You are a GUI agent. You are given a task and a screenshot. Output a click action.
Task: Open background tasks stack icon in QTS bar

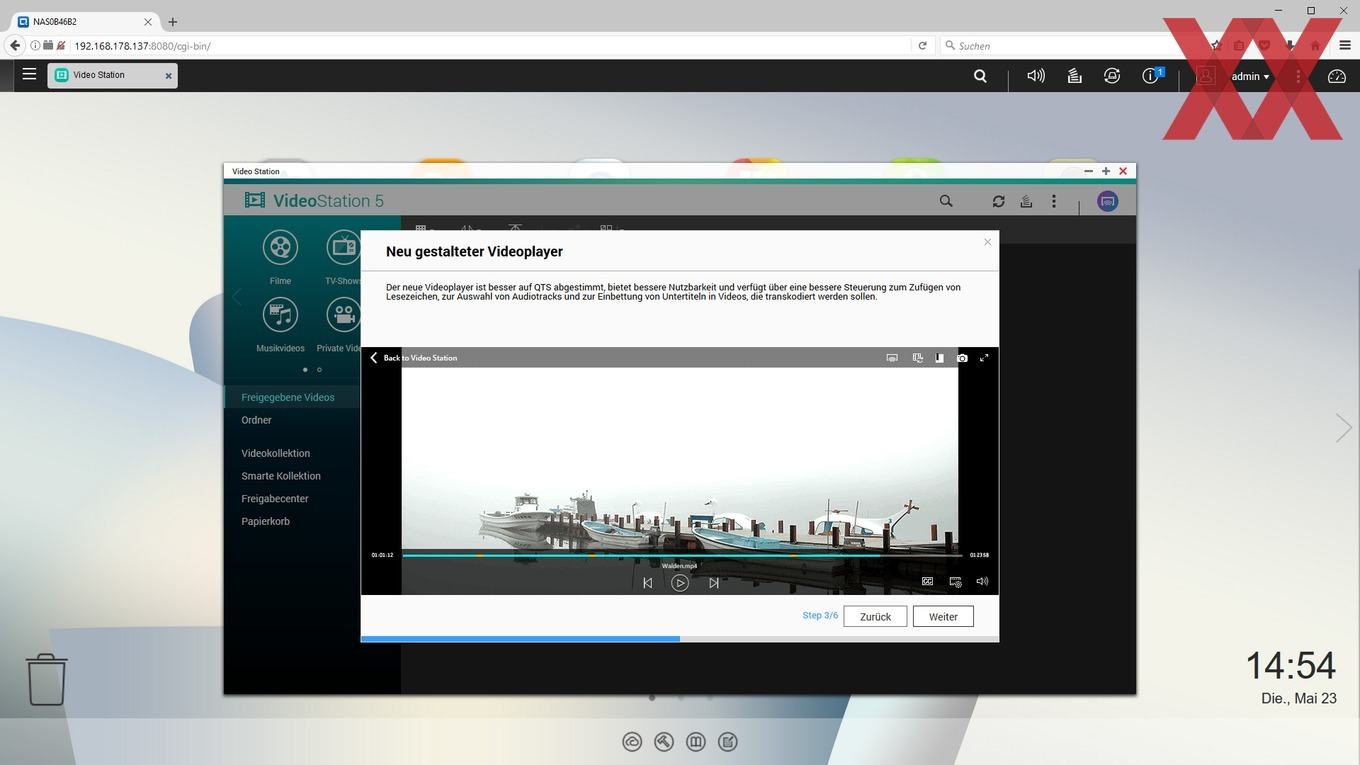[1074, 76]
